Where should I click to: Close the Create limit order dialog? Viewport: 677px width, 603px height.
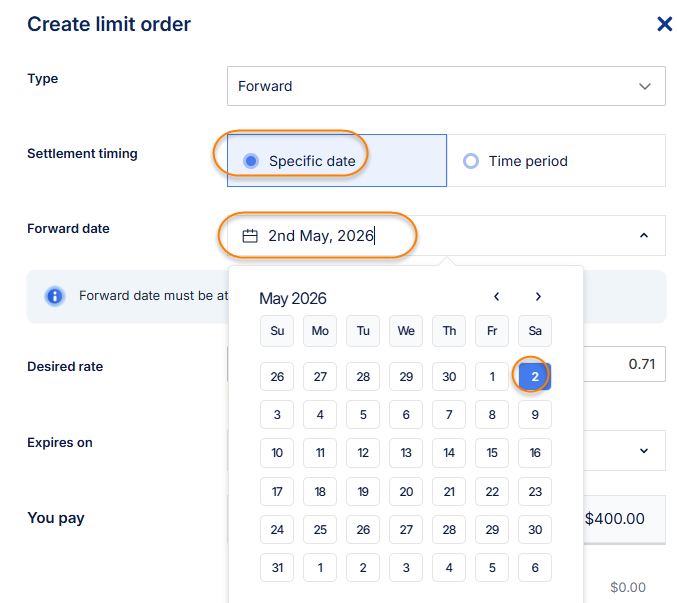(x=664, y=24)
